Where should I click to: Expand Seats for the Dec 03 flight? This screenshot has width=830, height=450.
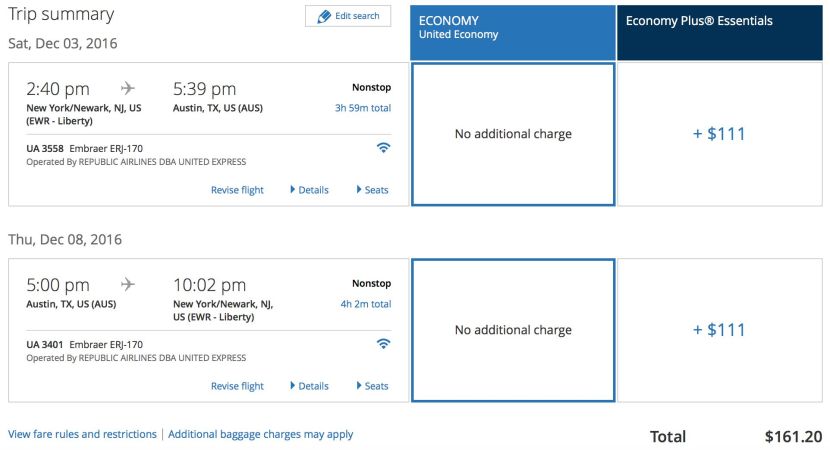click(x=373, y=190)
